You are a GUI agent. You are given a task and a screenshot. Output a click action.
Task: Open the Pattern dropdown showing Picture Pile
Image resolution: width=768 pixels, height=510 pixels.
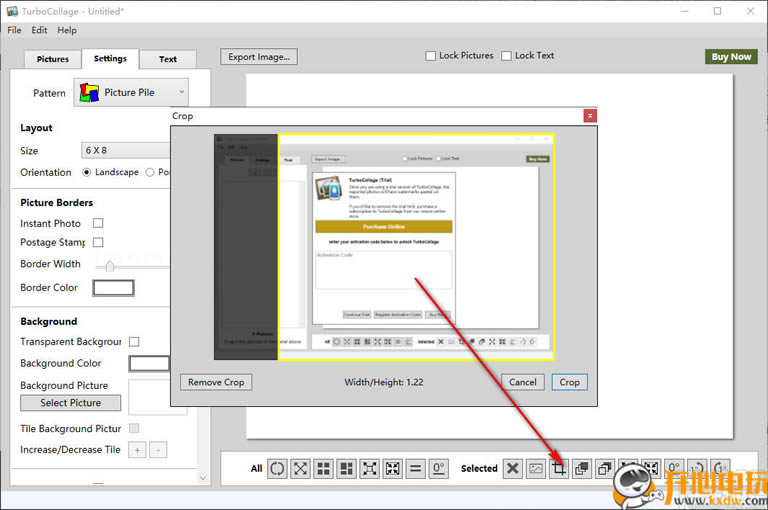pyautogui.click(x=132, y=93)
